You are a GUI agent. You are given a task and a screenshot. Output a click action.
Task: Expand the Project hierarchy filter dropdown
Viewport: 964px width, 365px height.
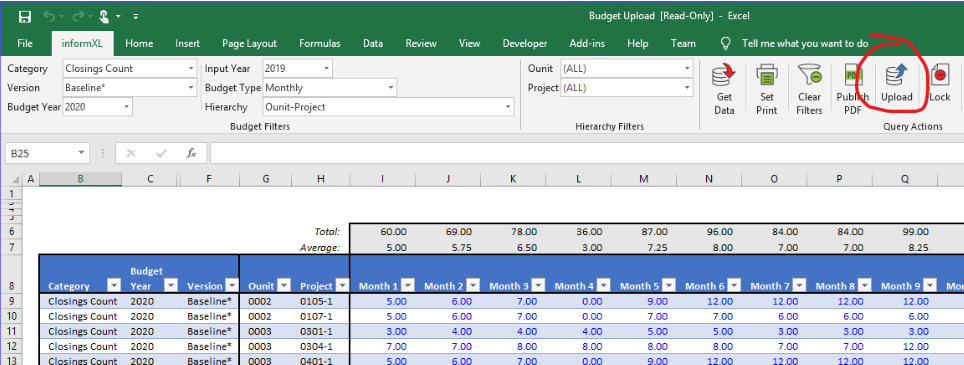687,88
